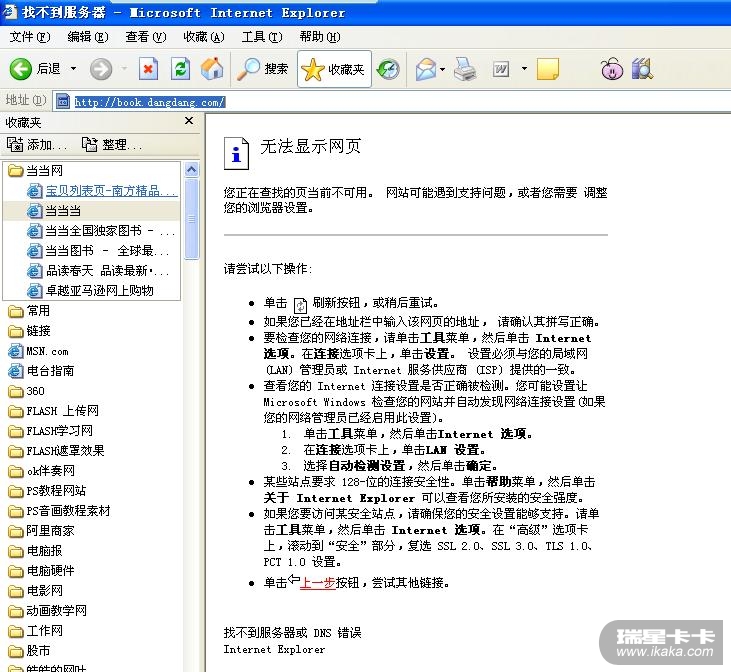Expand the PS音画教程素材 folder
The height and width of the screenshot is (672, 731).
tap(59, 511)
